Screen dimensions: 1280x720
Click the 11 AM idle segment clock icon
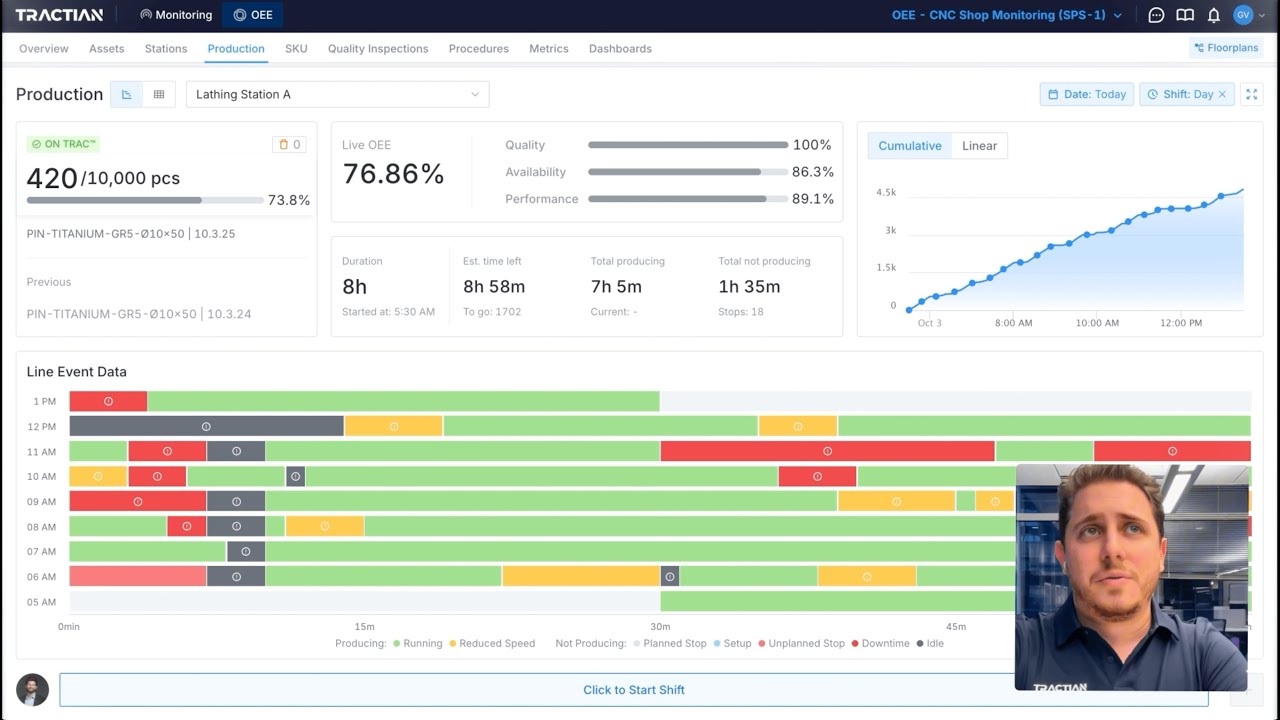pyautogui.click(x=236, y=451)
